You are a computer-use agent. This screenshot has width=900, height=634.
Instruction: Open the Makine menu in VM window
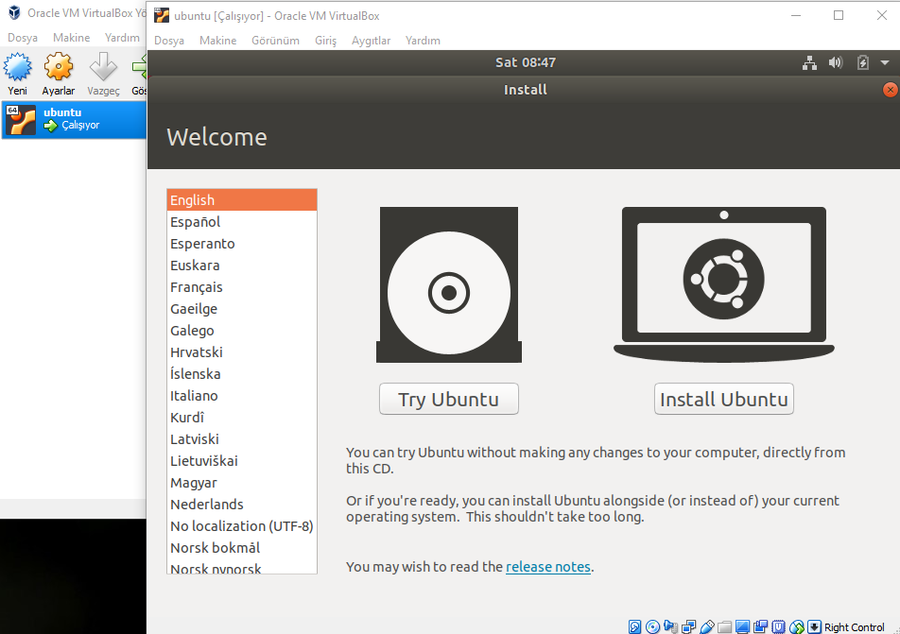pos(218,40)
